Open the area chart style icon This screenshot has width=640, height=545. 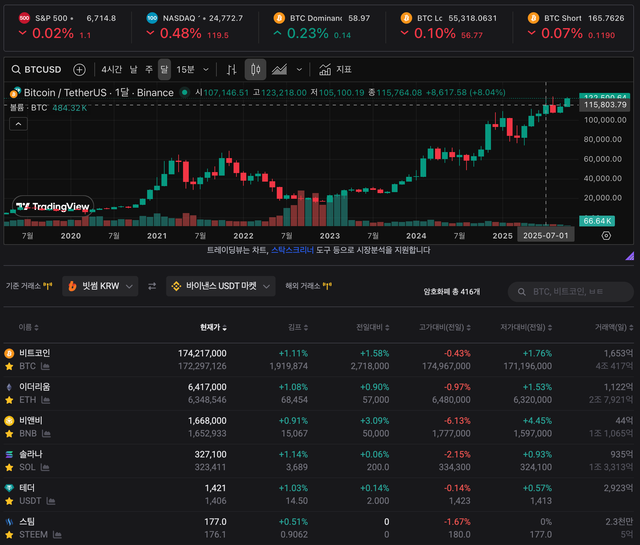(280, 70)
